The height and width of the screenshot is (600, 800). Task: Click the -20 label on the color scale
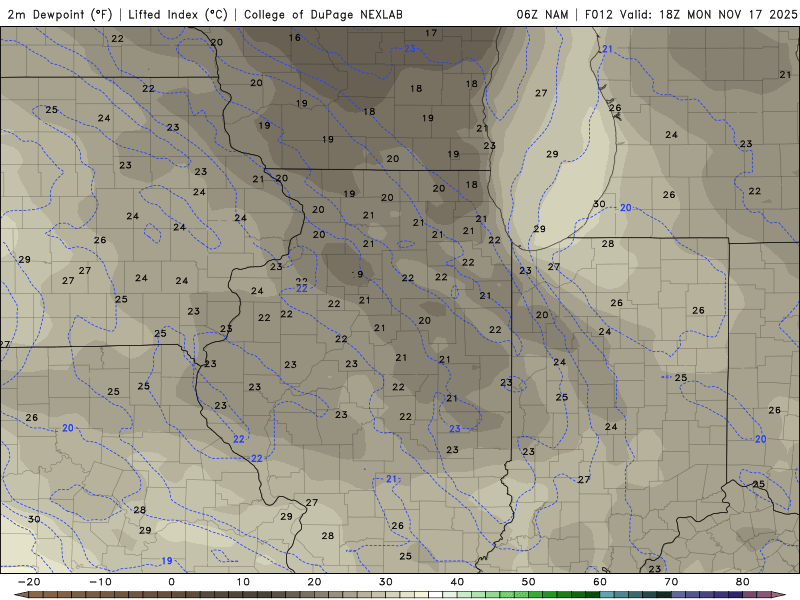[x=29, y=582]
